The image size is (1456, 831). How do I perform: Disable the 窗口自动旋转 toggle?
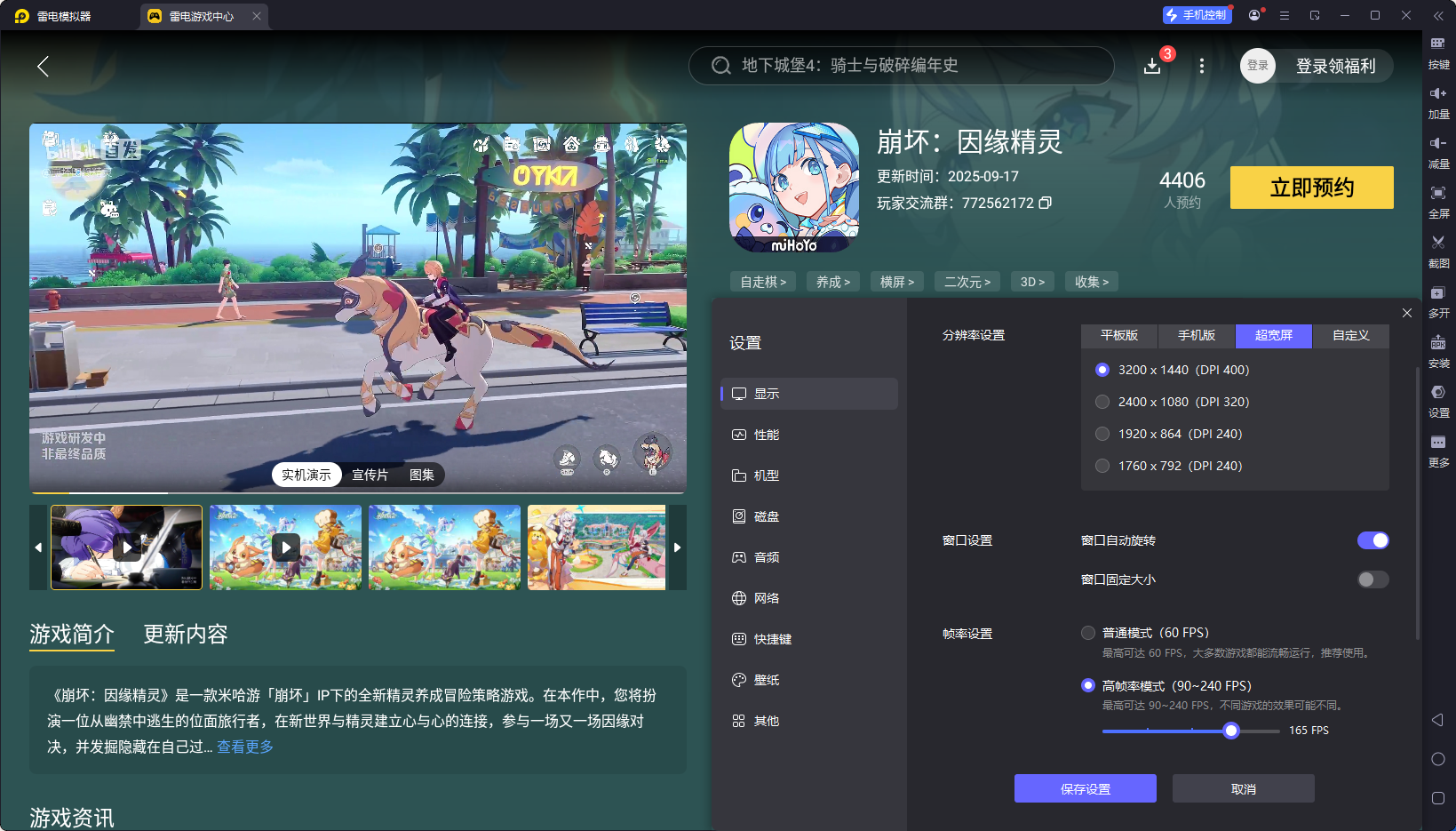point(1373,539)
